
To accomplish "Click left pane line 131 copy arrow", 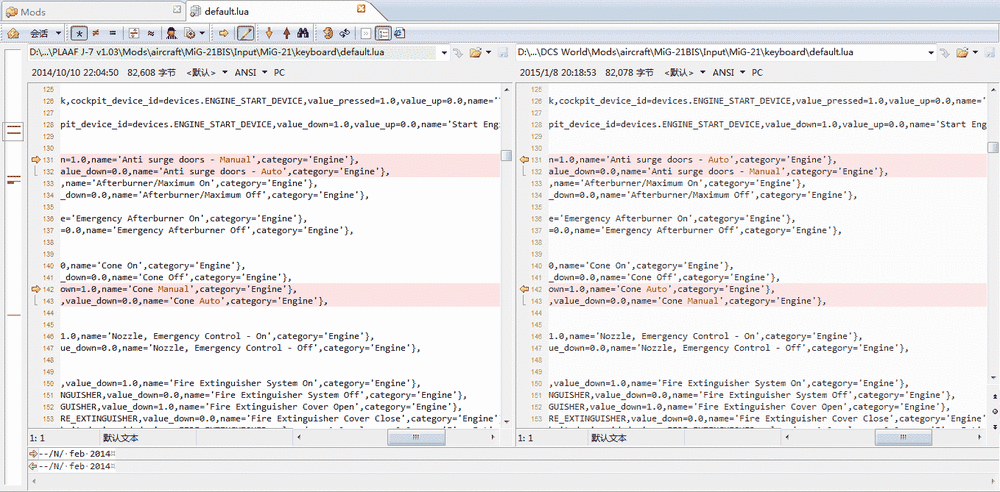I will point(35,160).
